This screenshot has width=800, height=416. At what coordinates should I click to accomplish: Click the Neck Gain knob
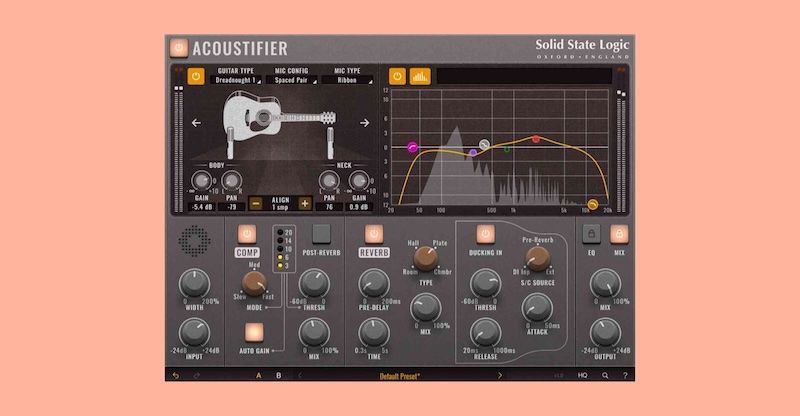click(359, 180)
